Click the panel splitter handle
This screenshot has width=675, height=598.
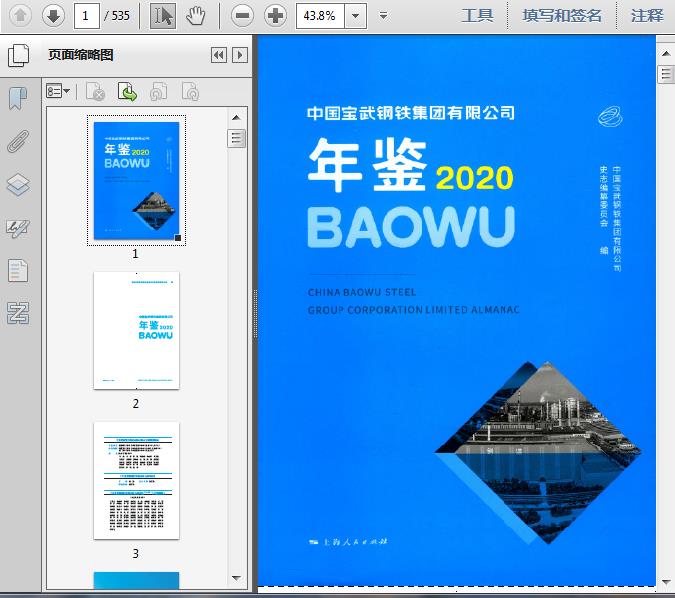click(255, 313)
